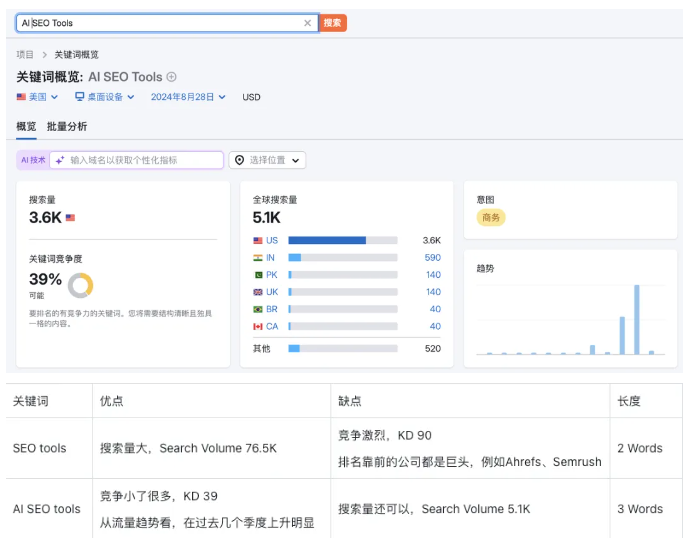Image resolution: width=688 pixels, height=542 pixels.
Task: Click the plus icon next to AI SEO Tools title
Action: point(172,77)
